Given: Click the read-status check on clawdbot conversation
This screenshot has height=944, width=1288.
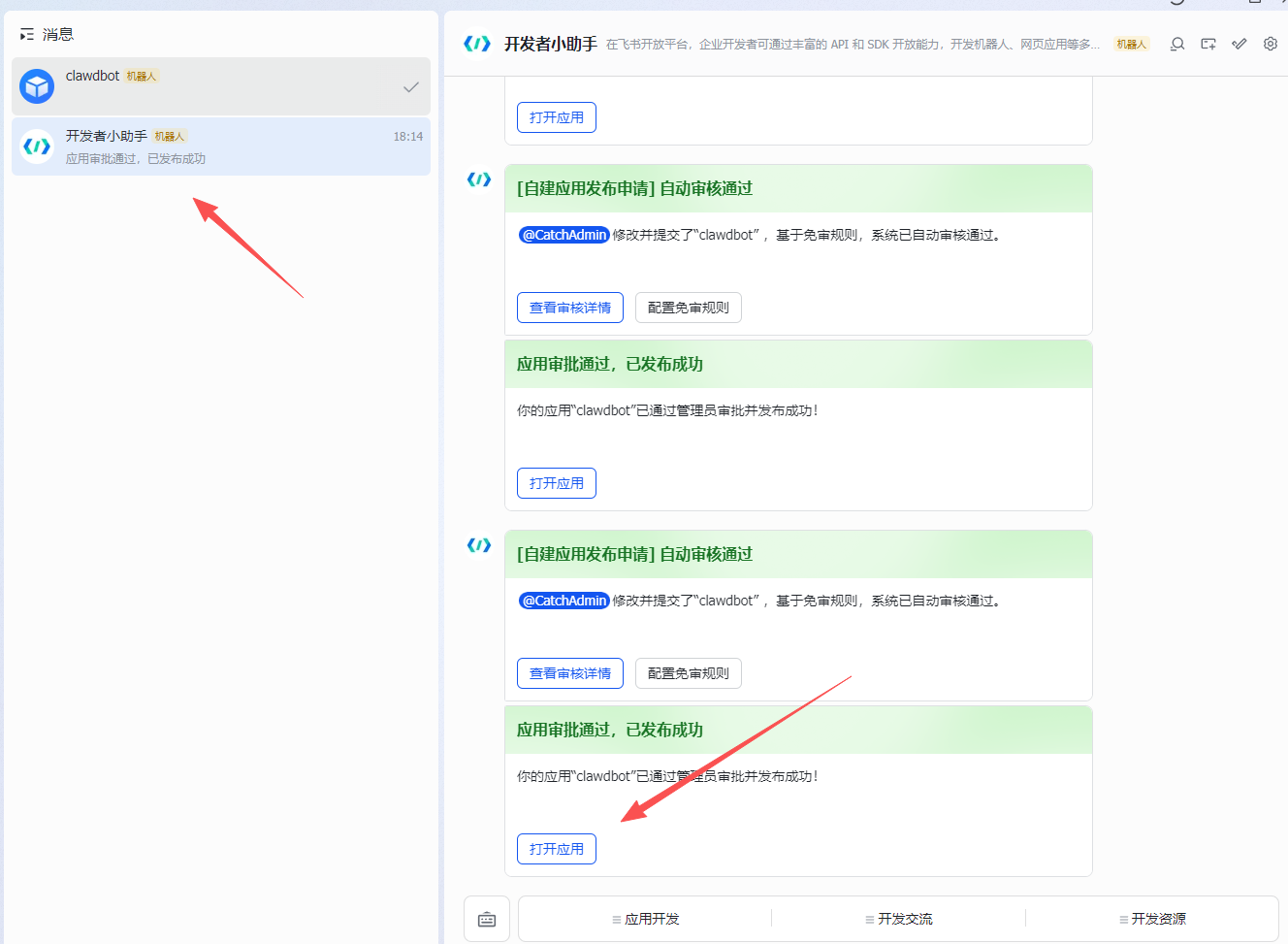Looking at the screenshot, I should point(410,85).
